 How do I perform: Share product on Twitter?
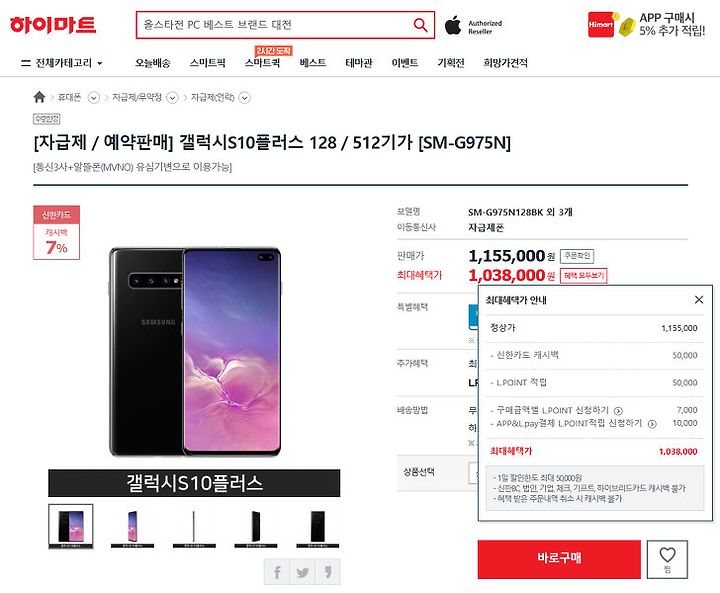[302, 572]
